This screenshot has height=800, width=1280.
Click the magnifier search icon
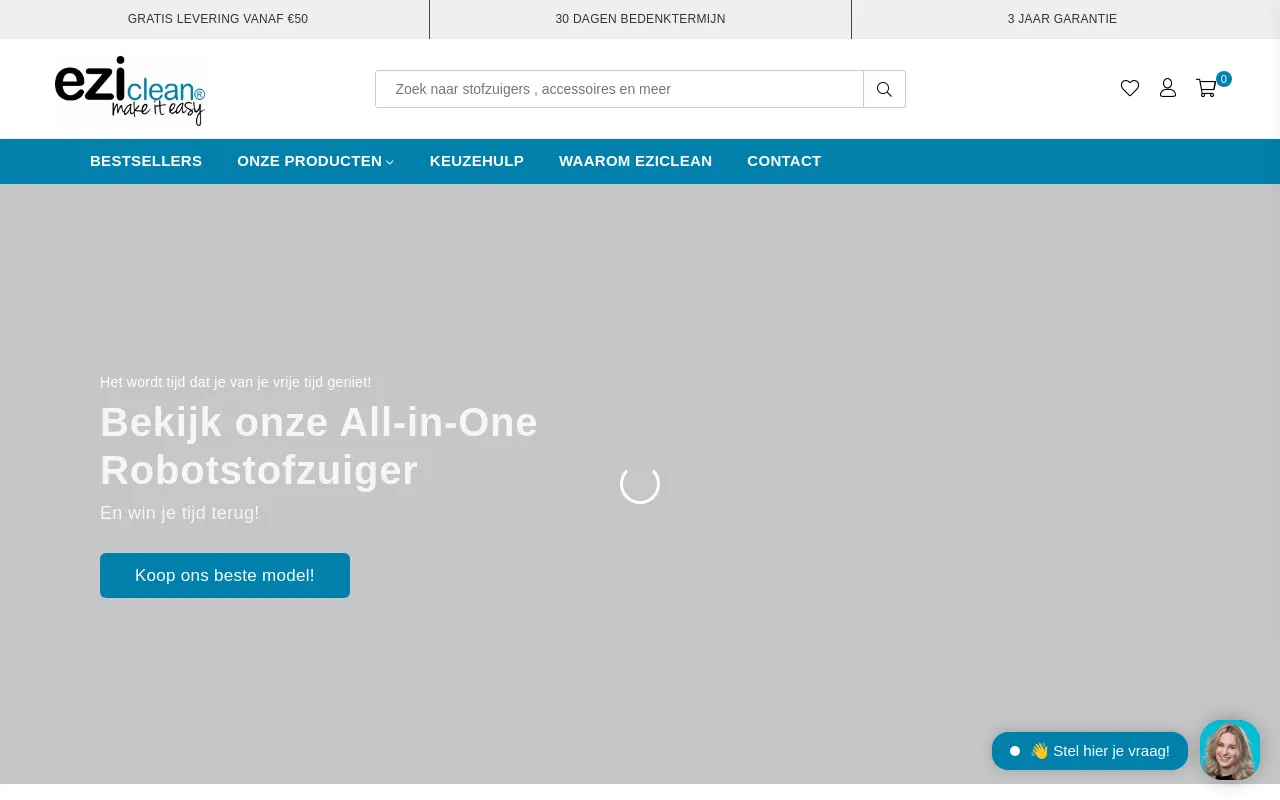[884, 89]
